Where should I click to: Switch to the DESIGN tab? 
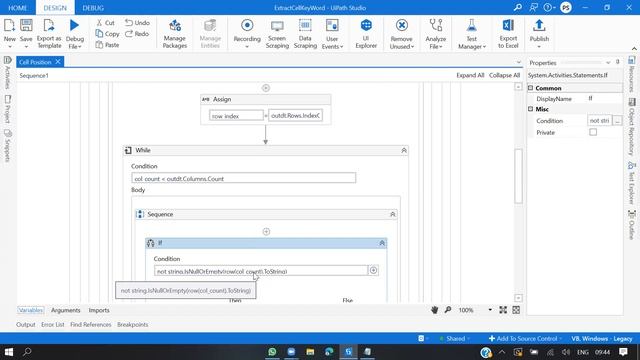(55, 8)
